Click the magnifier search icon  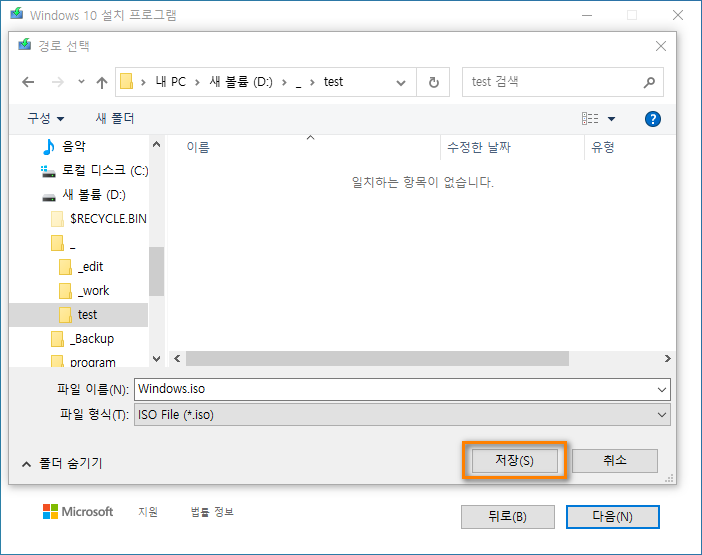pyautogui.click(x=649, y=82)
